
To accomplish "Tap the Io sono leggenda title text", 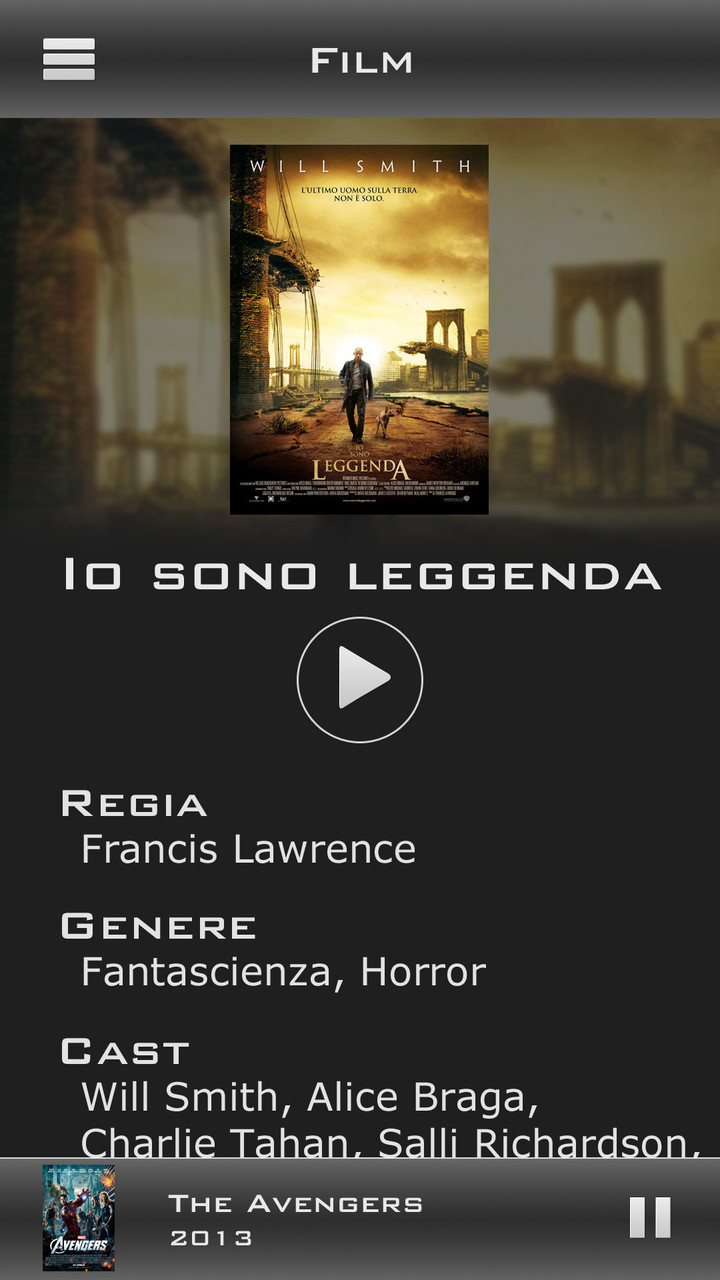I will click(x=361, y=575).
